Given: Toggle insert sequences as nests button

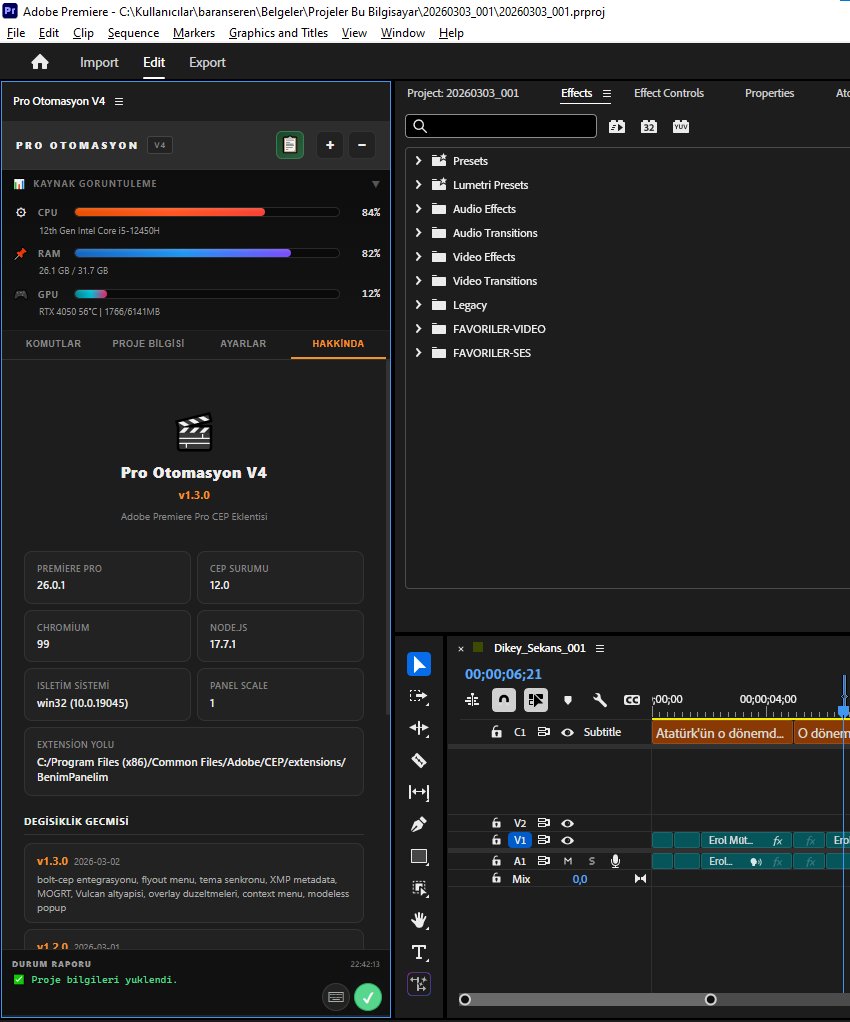Looking at the screenshot, I should [472, 700].
